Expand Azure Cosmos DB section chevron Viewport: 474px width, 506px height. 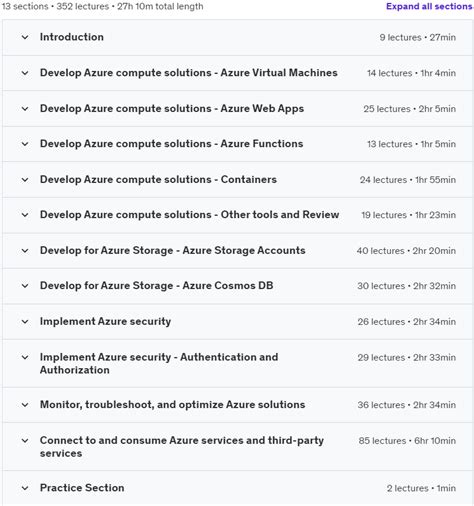pos(25,286)
